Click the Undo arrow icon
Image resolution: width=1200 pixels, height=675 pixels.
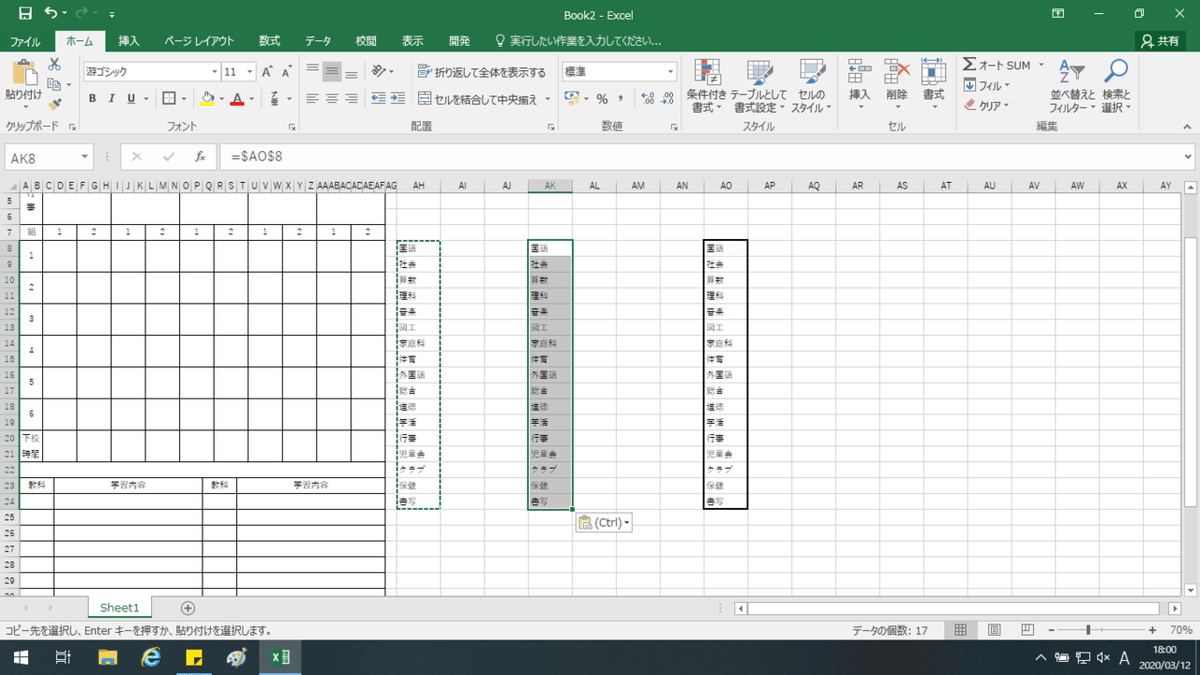[x=50, y=14]
